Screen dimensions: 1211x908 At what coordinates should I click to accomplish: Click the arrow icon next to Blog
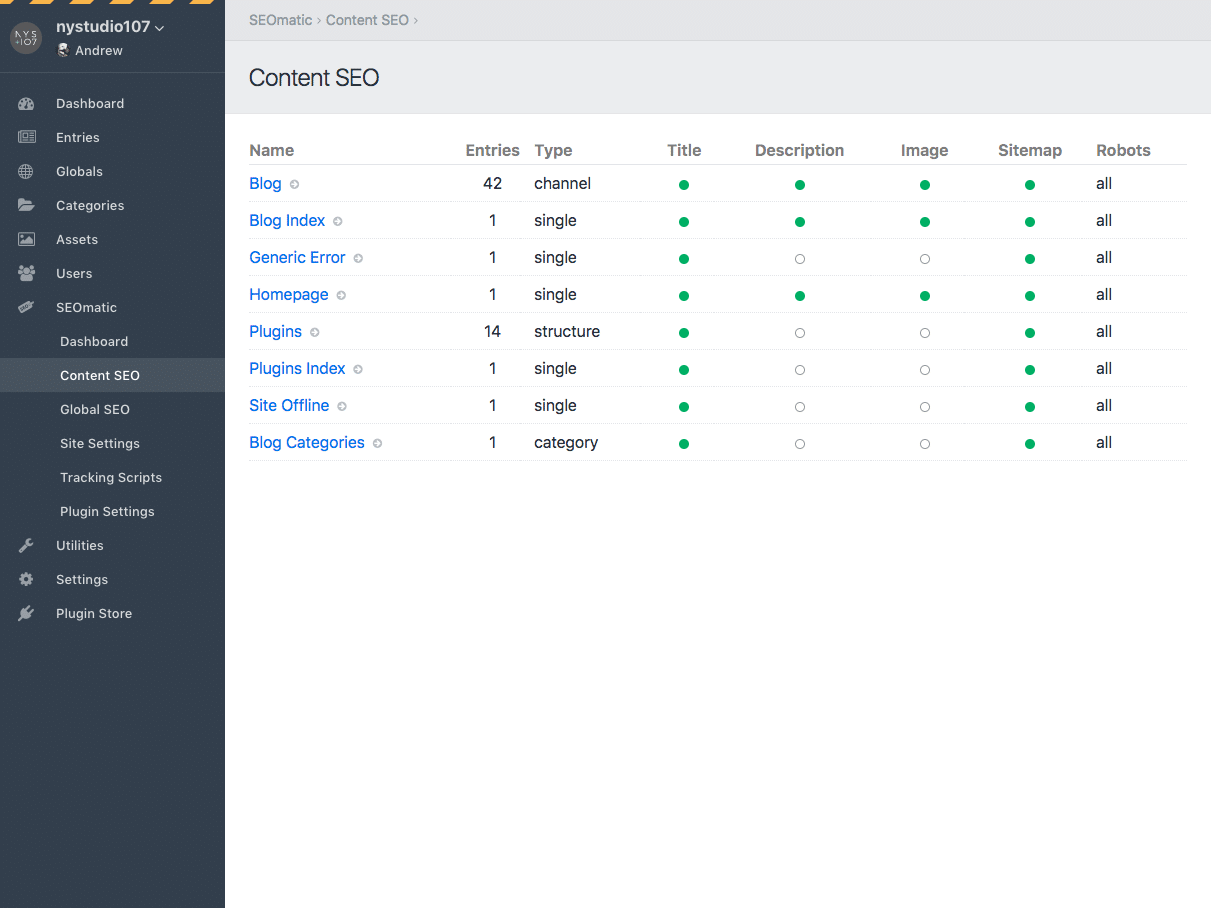[x=294, y=185]
